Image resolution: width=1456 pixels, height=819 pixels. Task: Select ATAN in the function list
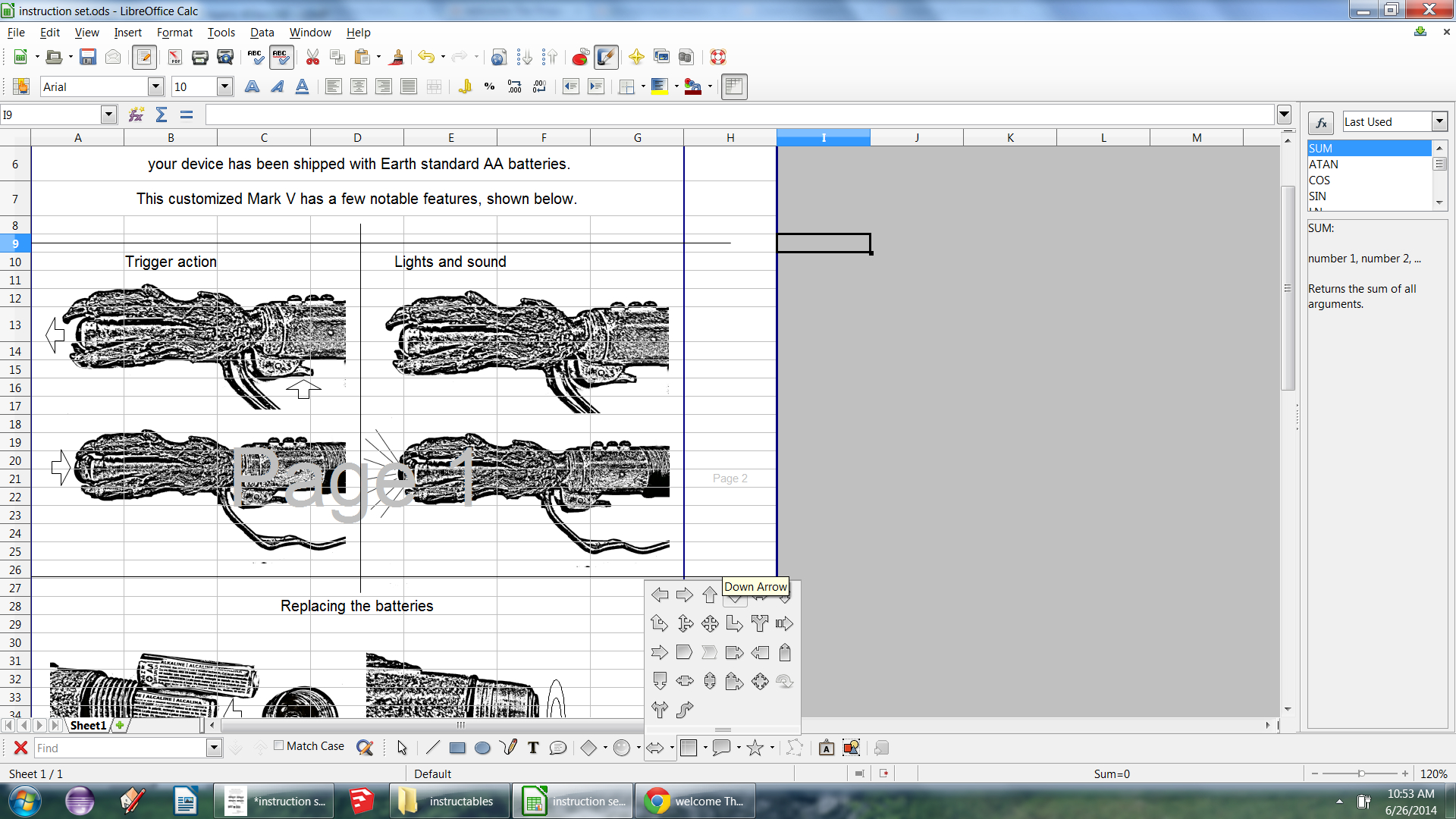(1323, 165)
